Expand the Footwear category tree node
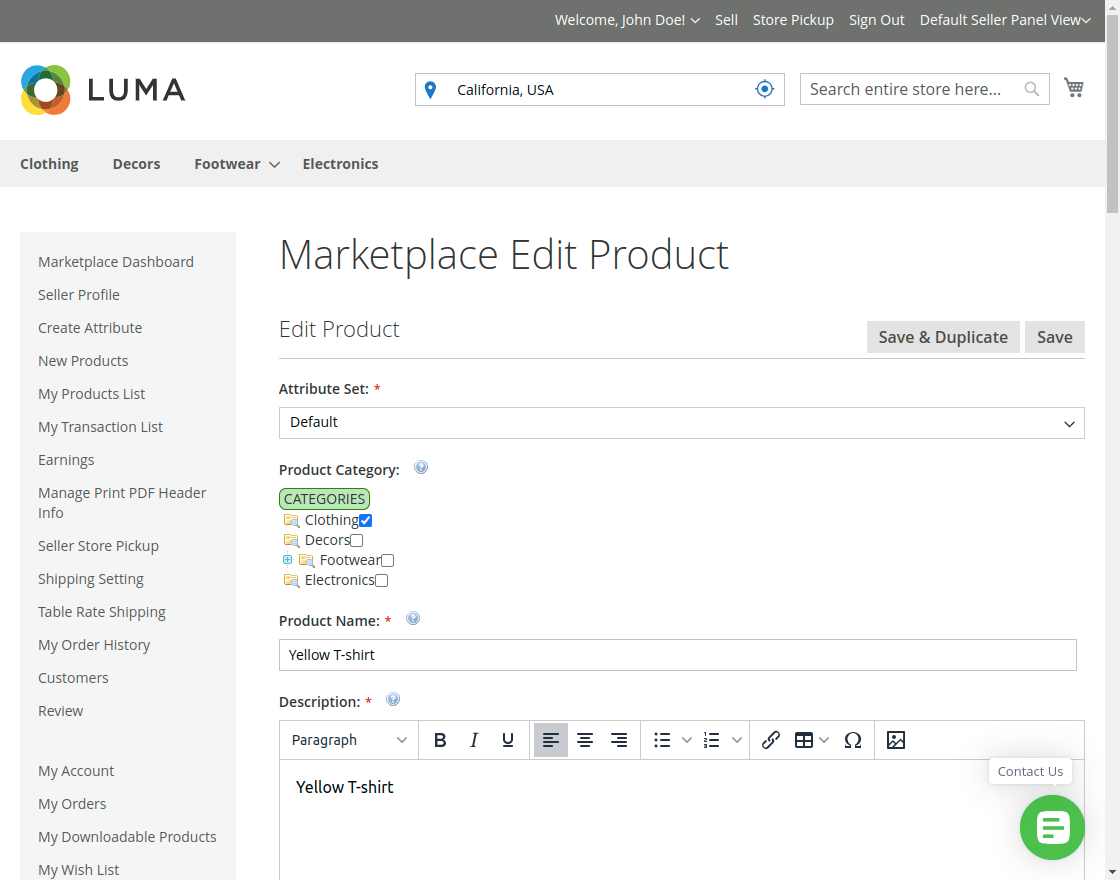 (287, 560)
